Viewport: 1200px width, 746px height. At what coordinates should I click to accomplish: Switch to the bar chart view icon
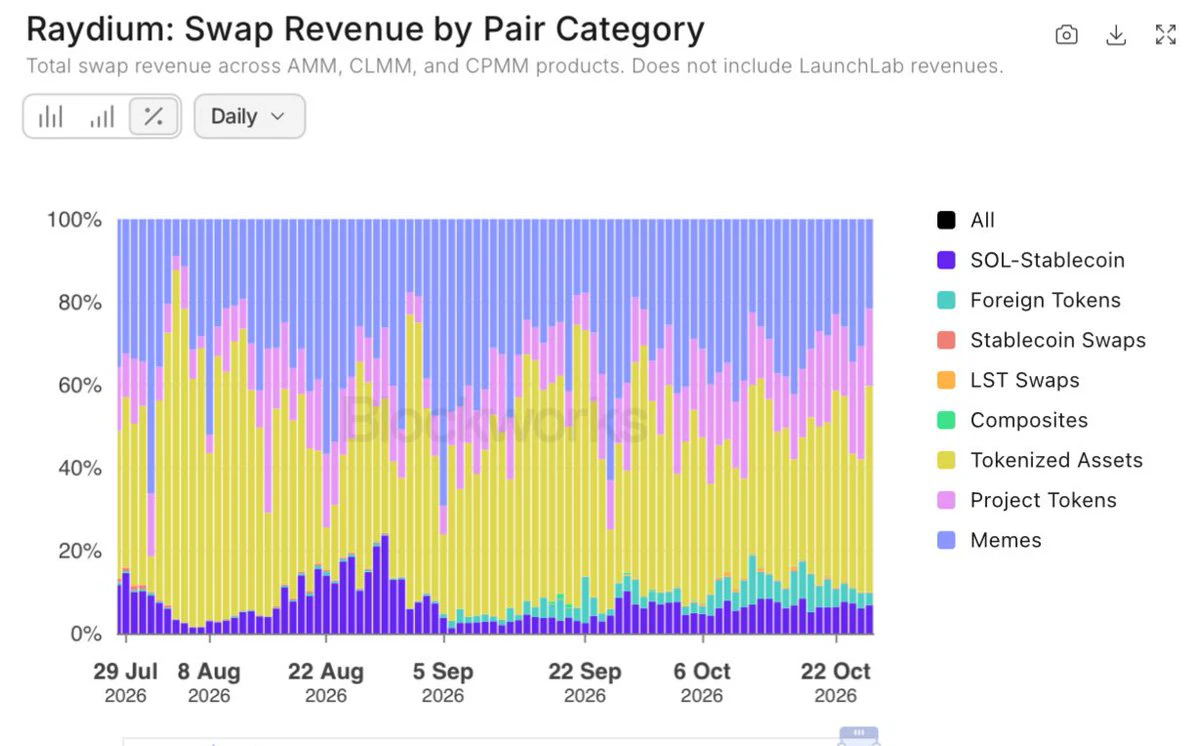pyautogui.click(x=50, y=117)
